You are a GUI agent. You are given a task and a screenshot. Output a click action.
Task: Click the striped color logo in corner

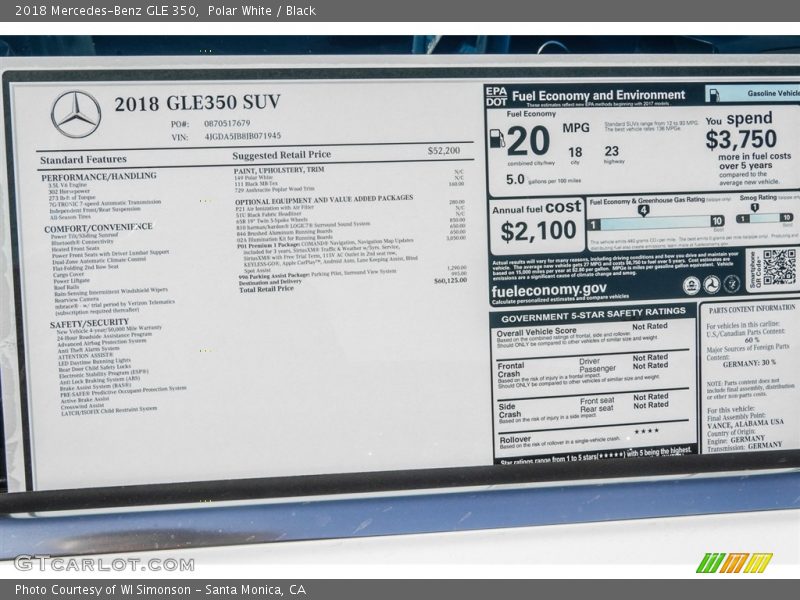tap(734, 563)
